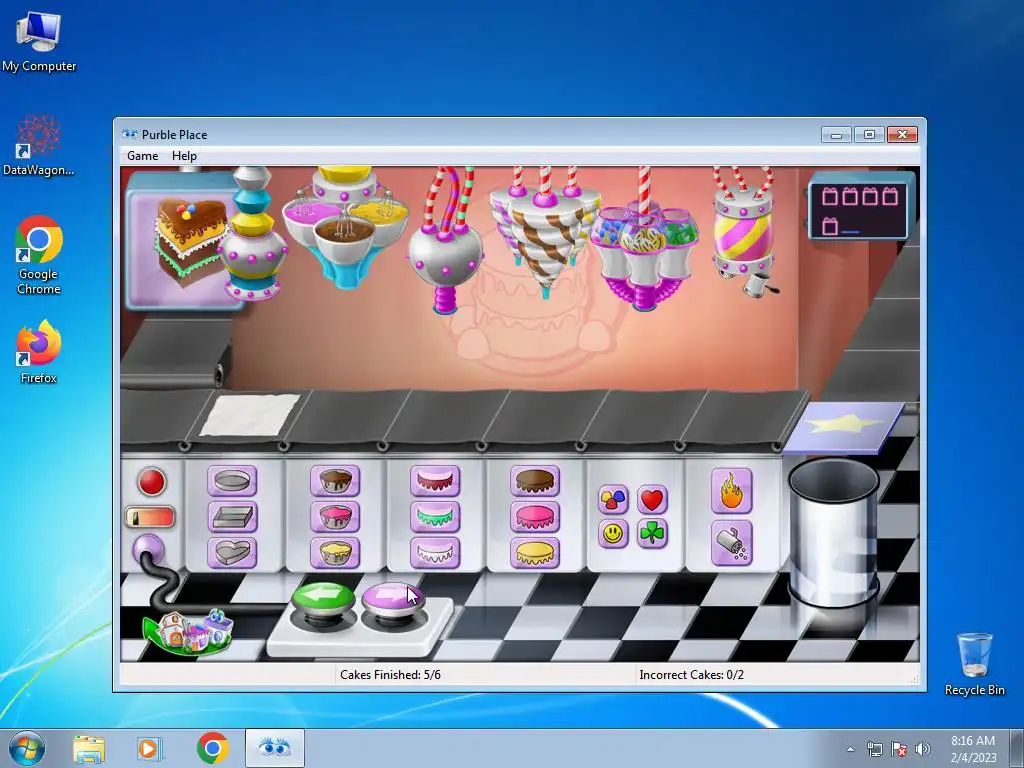
Task: Click the taskbar clock
Action: [x=973, y=749]
